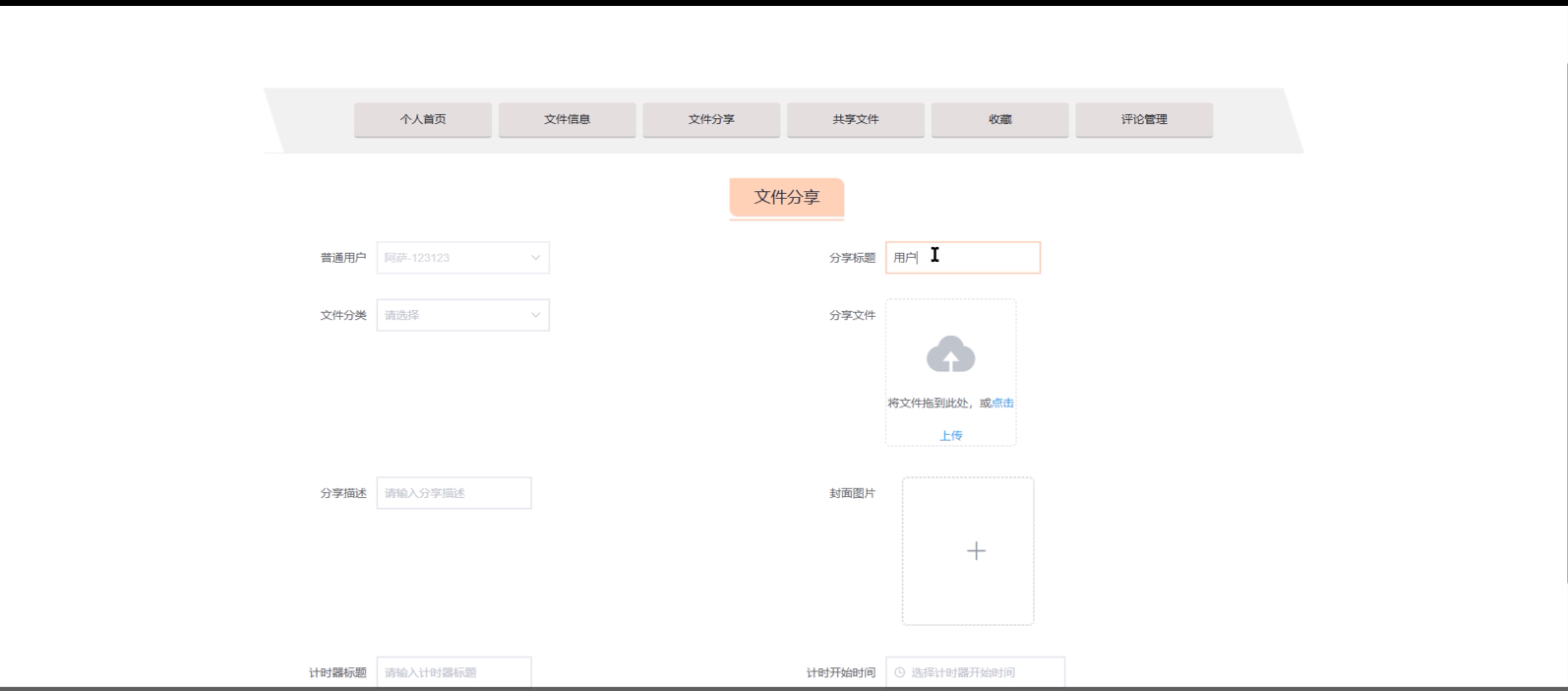Viewport: 1568px width, 691px height.
Task: Switch to the 文件分享 nav tab
Action: tap(711, 119)
